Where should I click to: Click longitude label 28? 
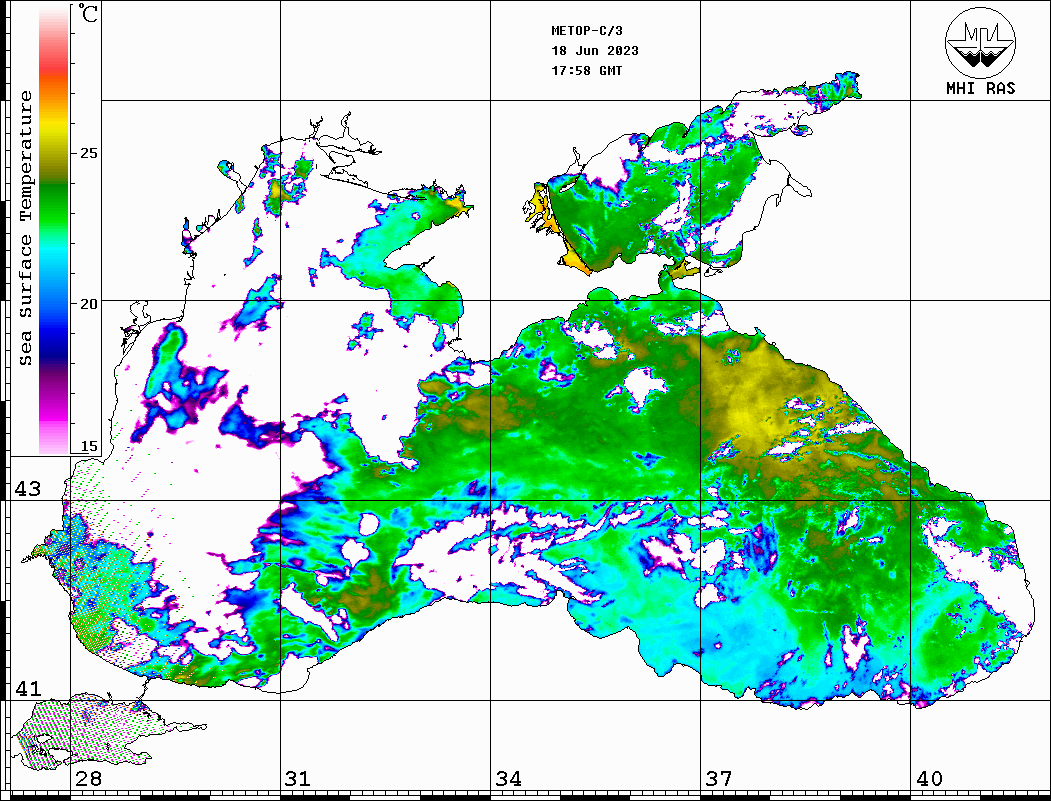pyautogui.click(x=88, y=778)
